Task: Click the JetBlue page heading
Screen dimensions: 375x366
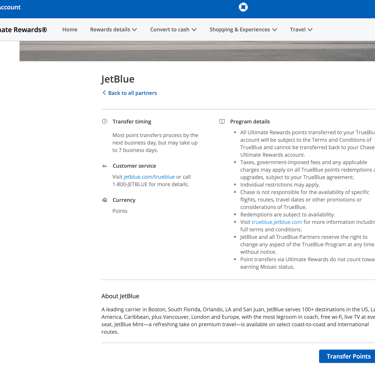Action: [x=118, y=79]
